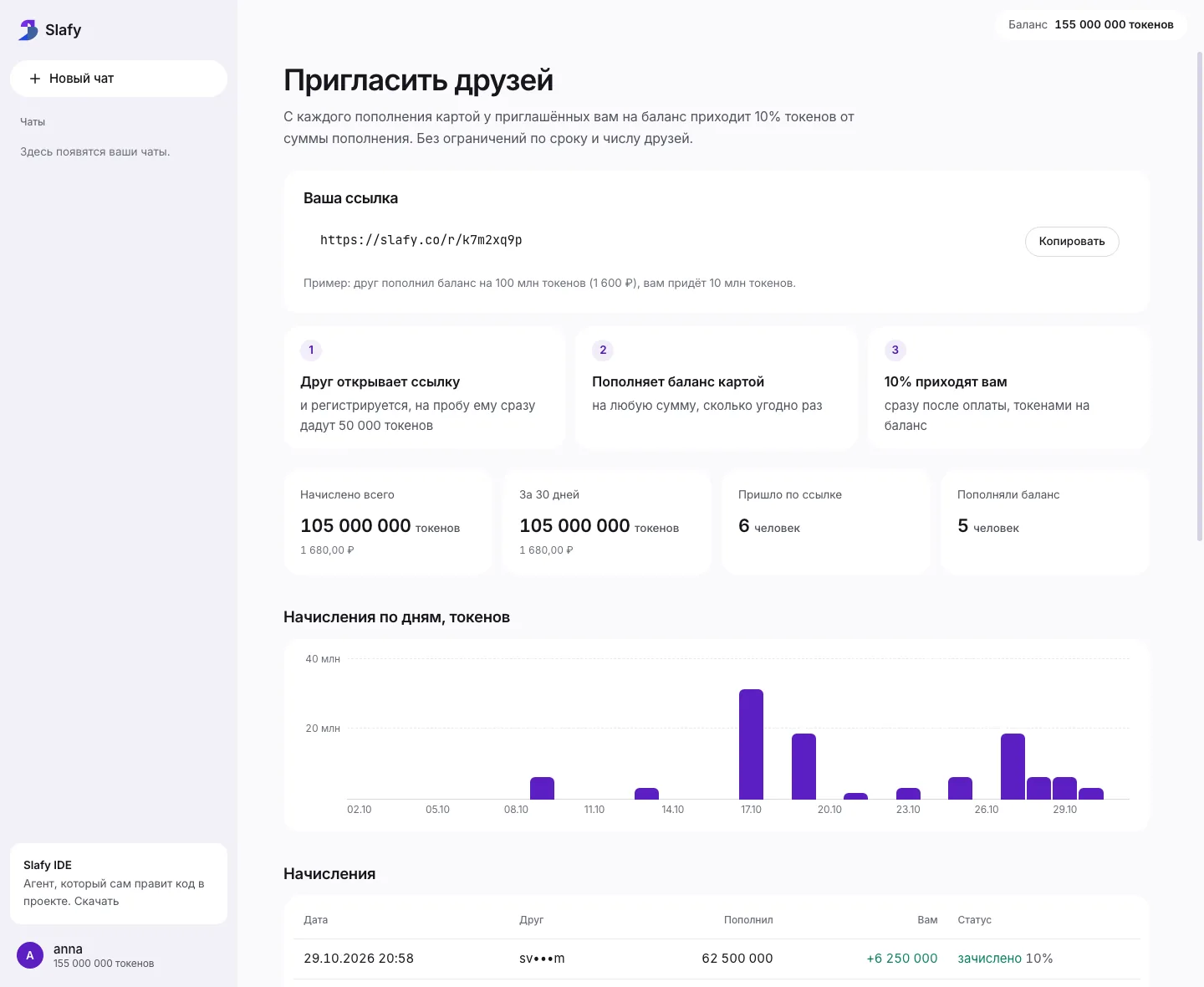The width and height of the screenshot is (1204, 987).
Task: Click the step 1 number badge
Action: click(x=311, y=350)
